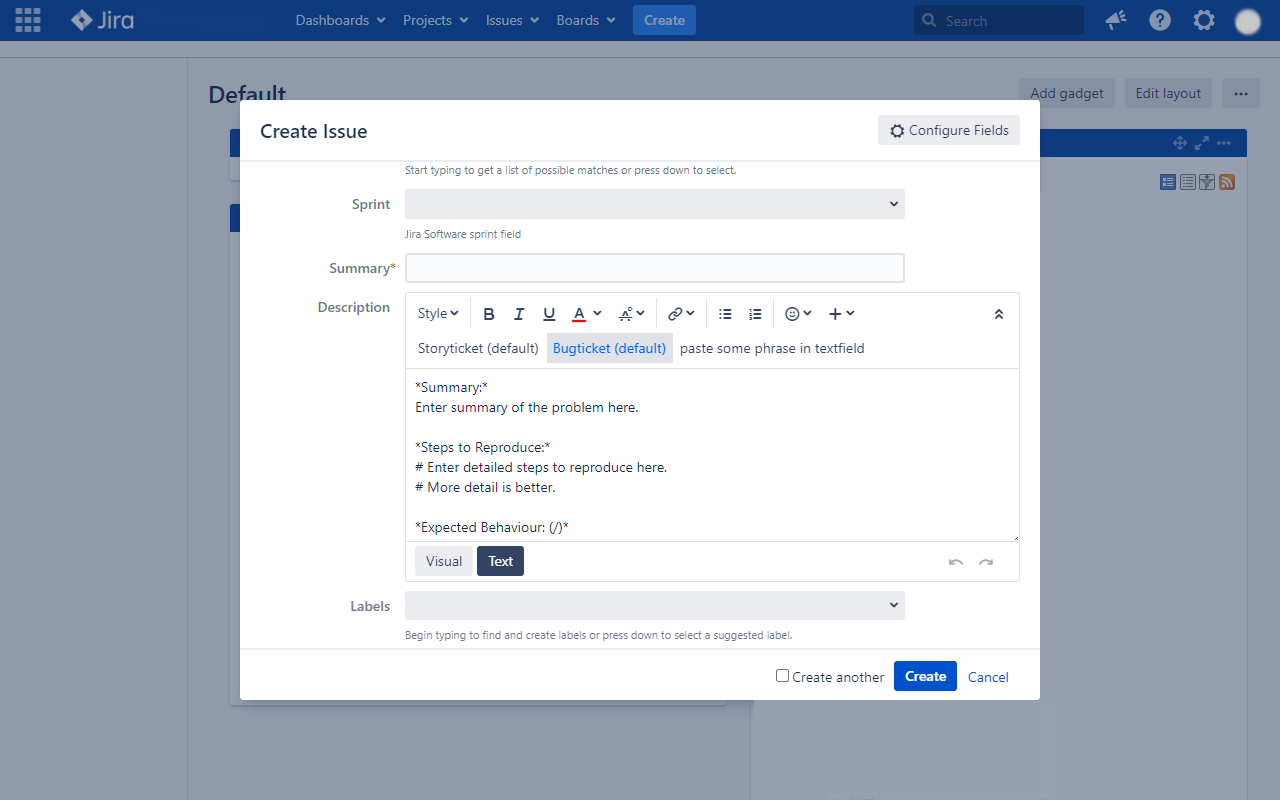
Task: Open the Dashboards menu
Action: coord(340,20)
